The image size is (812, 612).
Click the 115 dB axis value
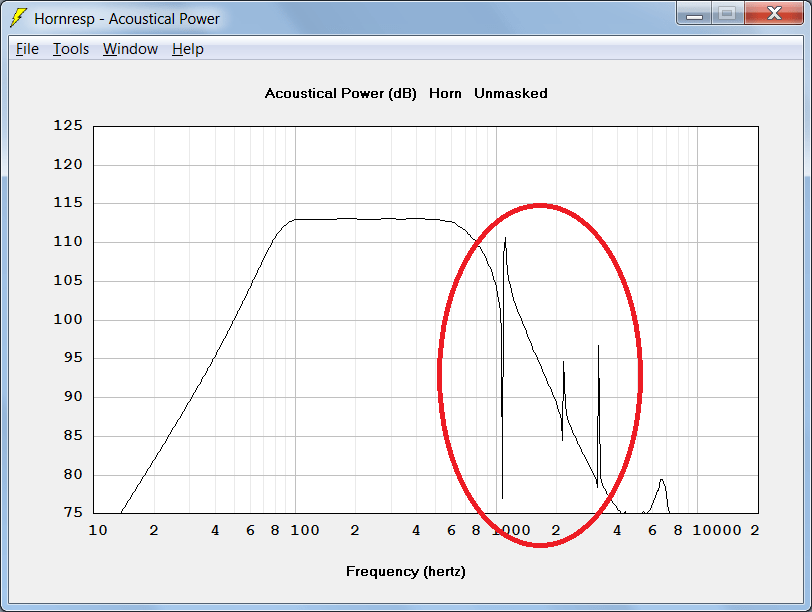(68, 202)
